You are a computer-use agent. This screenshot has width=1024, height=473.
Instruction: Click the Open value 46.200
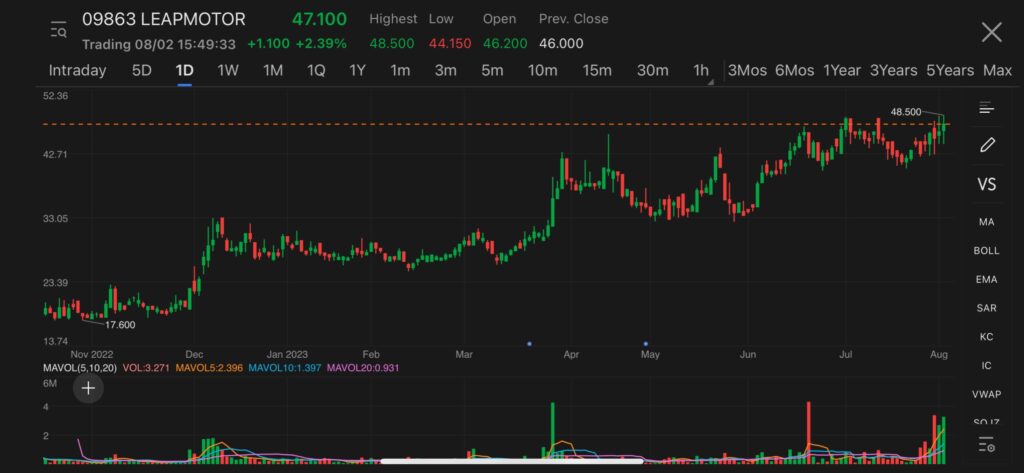[505, 44]
